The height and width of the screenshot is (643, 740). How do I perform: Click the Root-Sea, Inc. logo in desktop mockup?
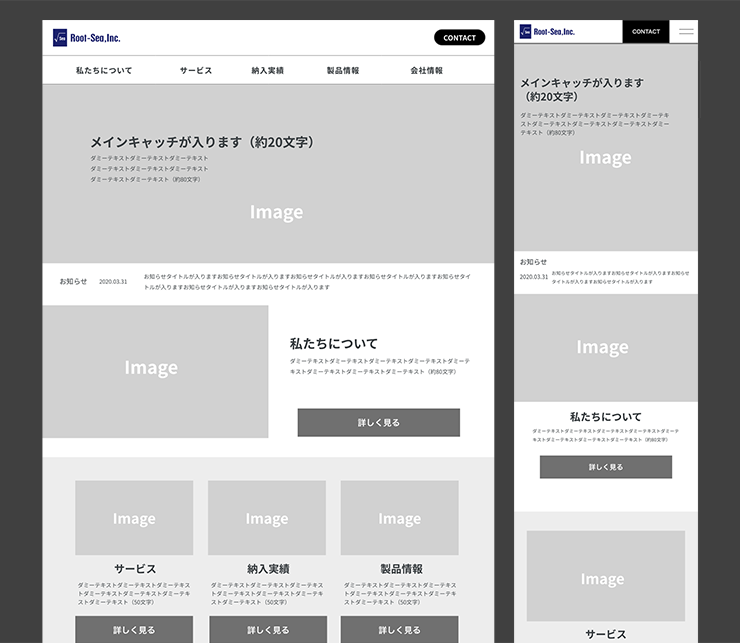pyautogui.click(x=86, y=38)
